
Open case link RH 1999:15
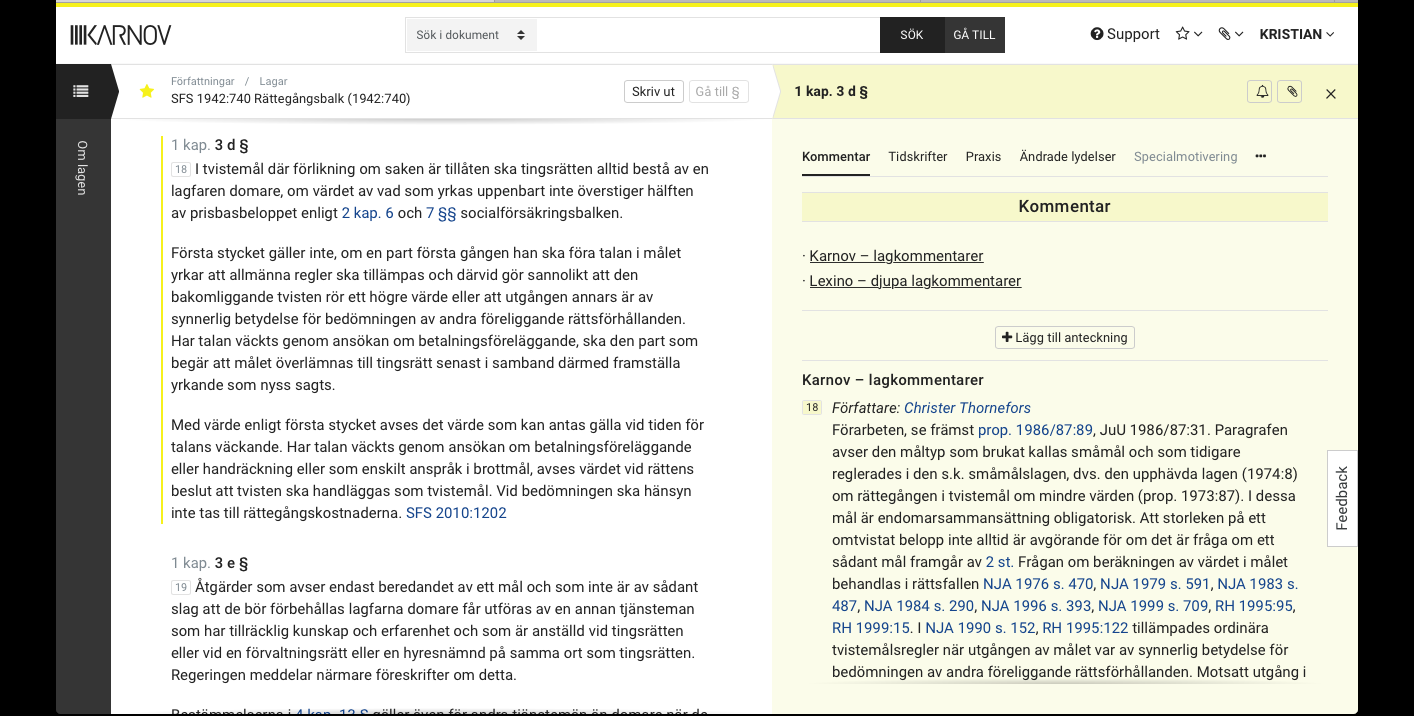coord(871,628)
